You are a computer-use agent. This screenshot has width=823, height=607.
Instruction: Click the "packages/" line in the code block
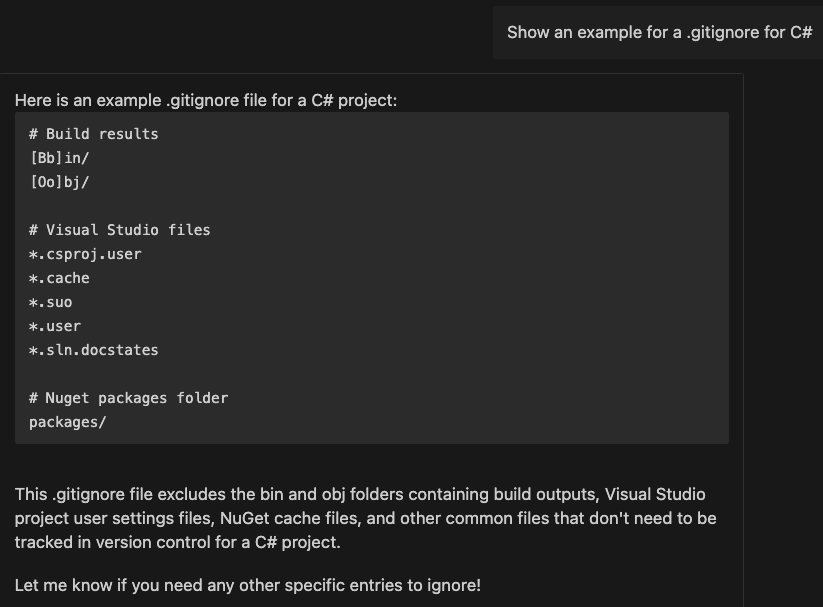[x=67, y=422]
